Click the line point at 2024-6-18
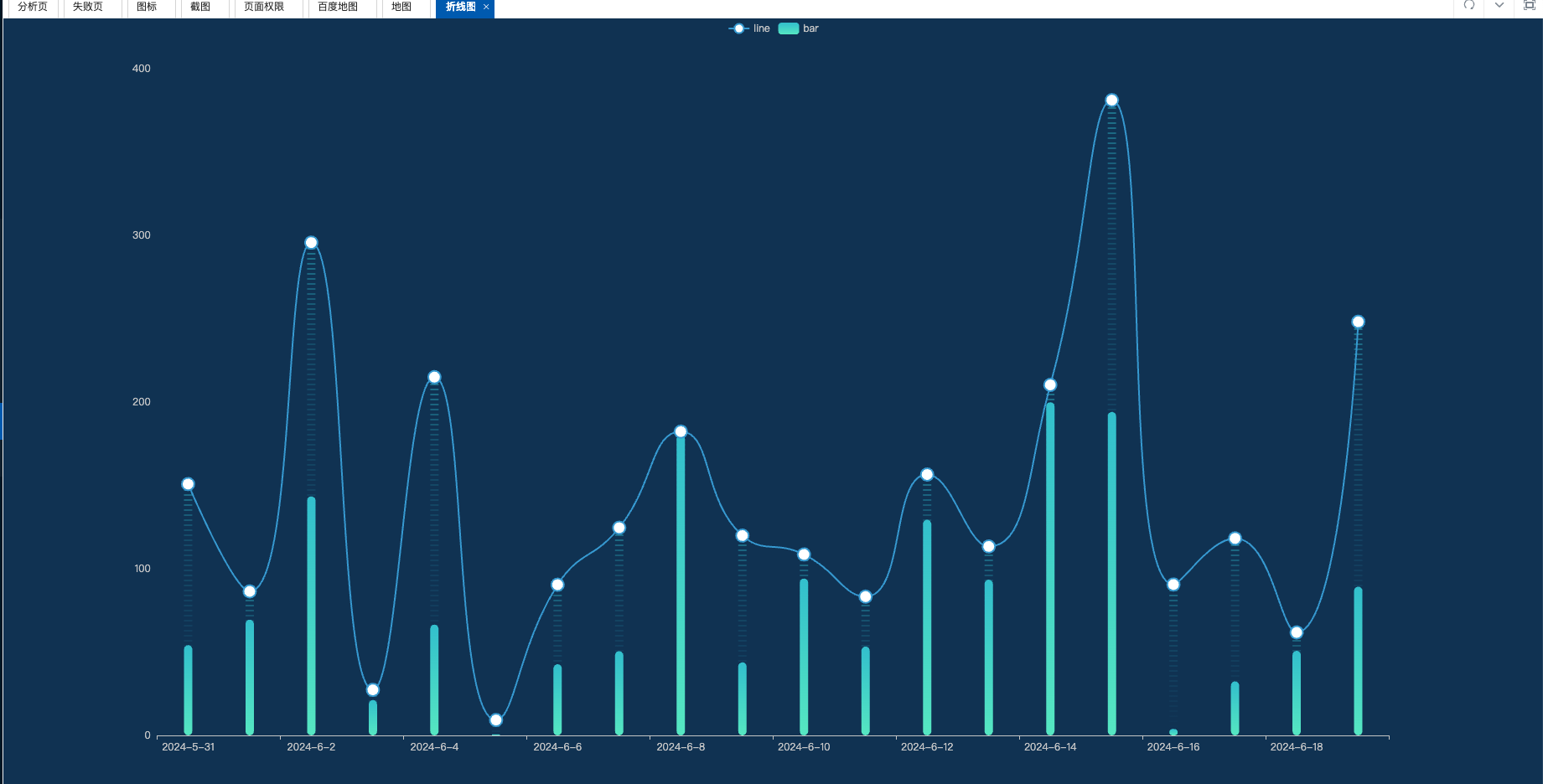Screen dimensions: 1543x784 point(1297,632)
